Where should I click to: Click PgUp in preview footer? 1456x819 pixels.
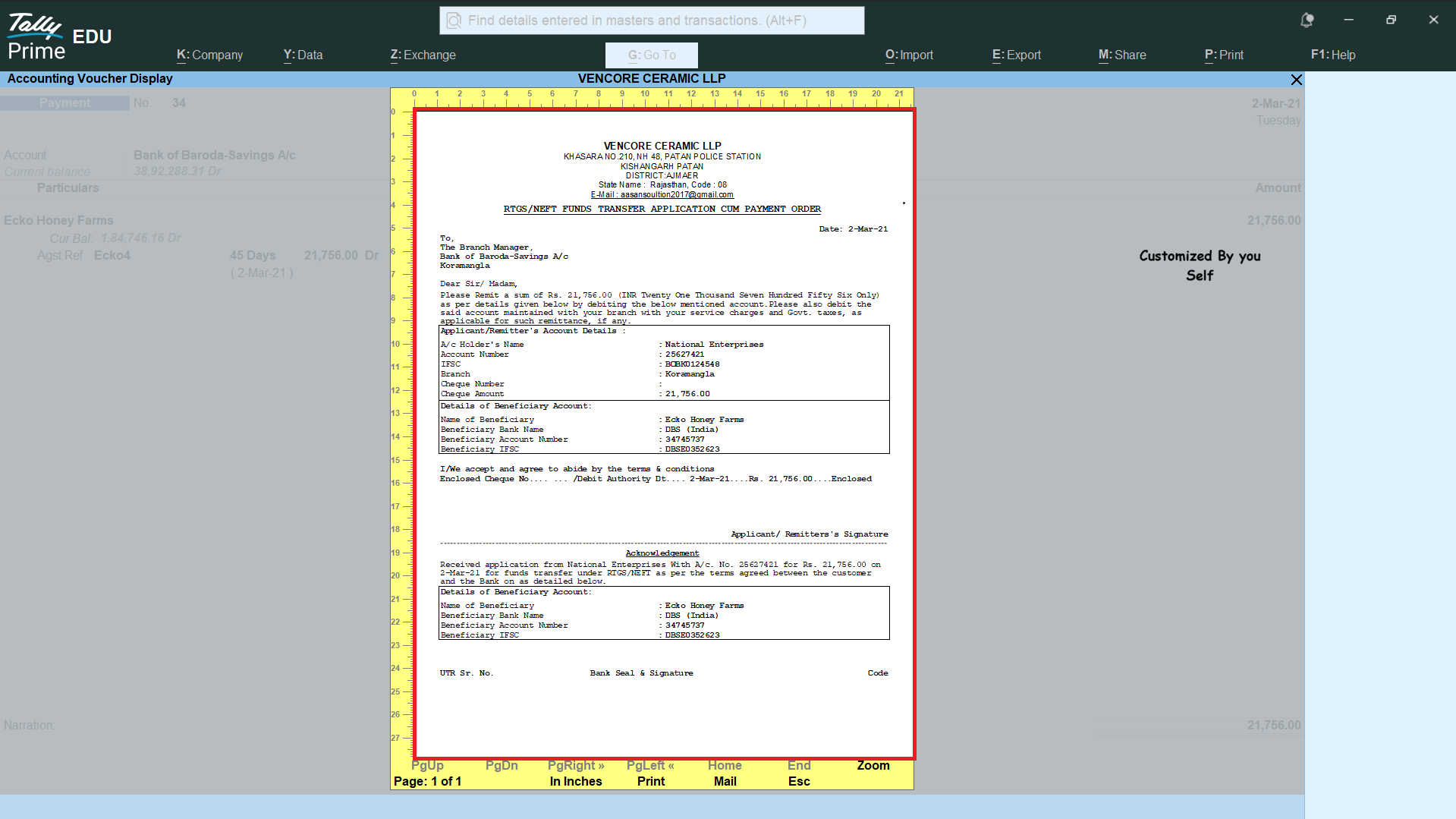pyautogui.click(x=427, y=765)
